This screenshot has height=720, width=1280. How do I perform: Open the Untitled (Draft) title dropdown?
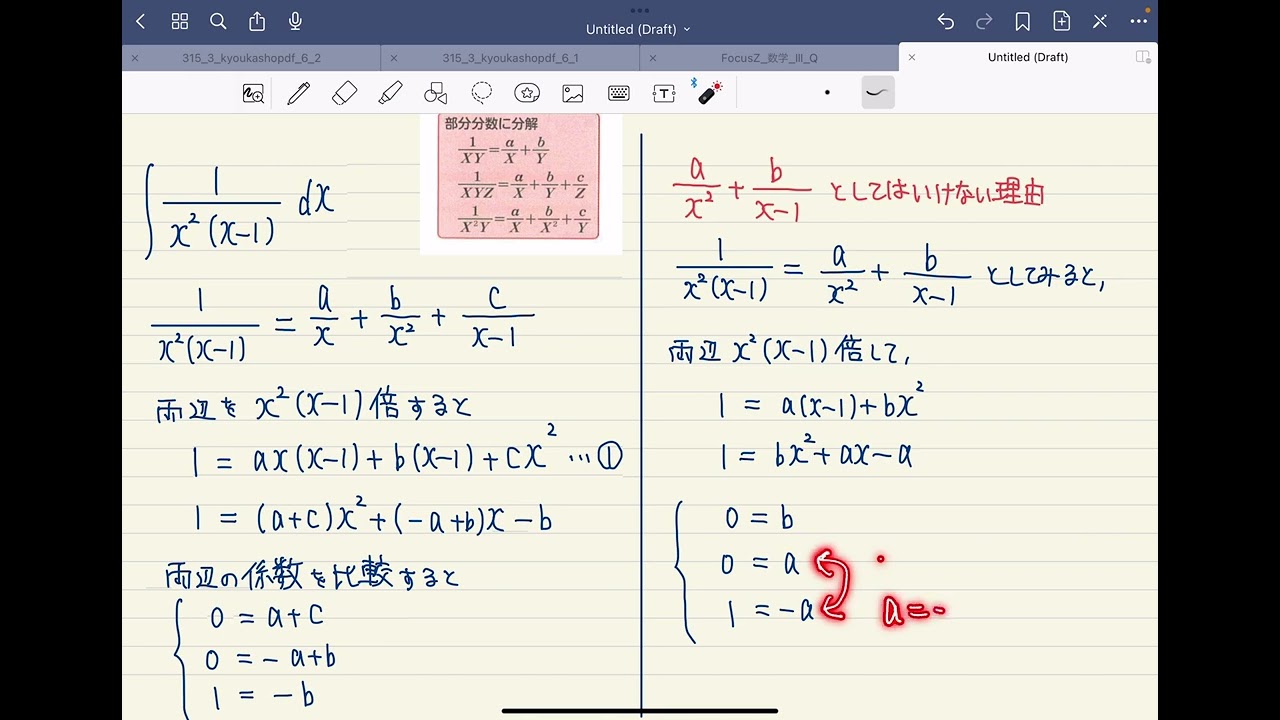tap(638, 29)
